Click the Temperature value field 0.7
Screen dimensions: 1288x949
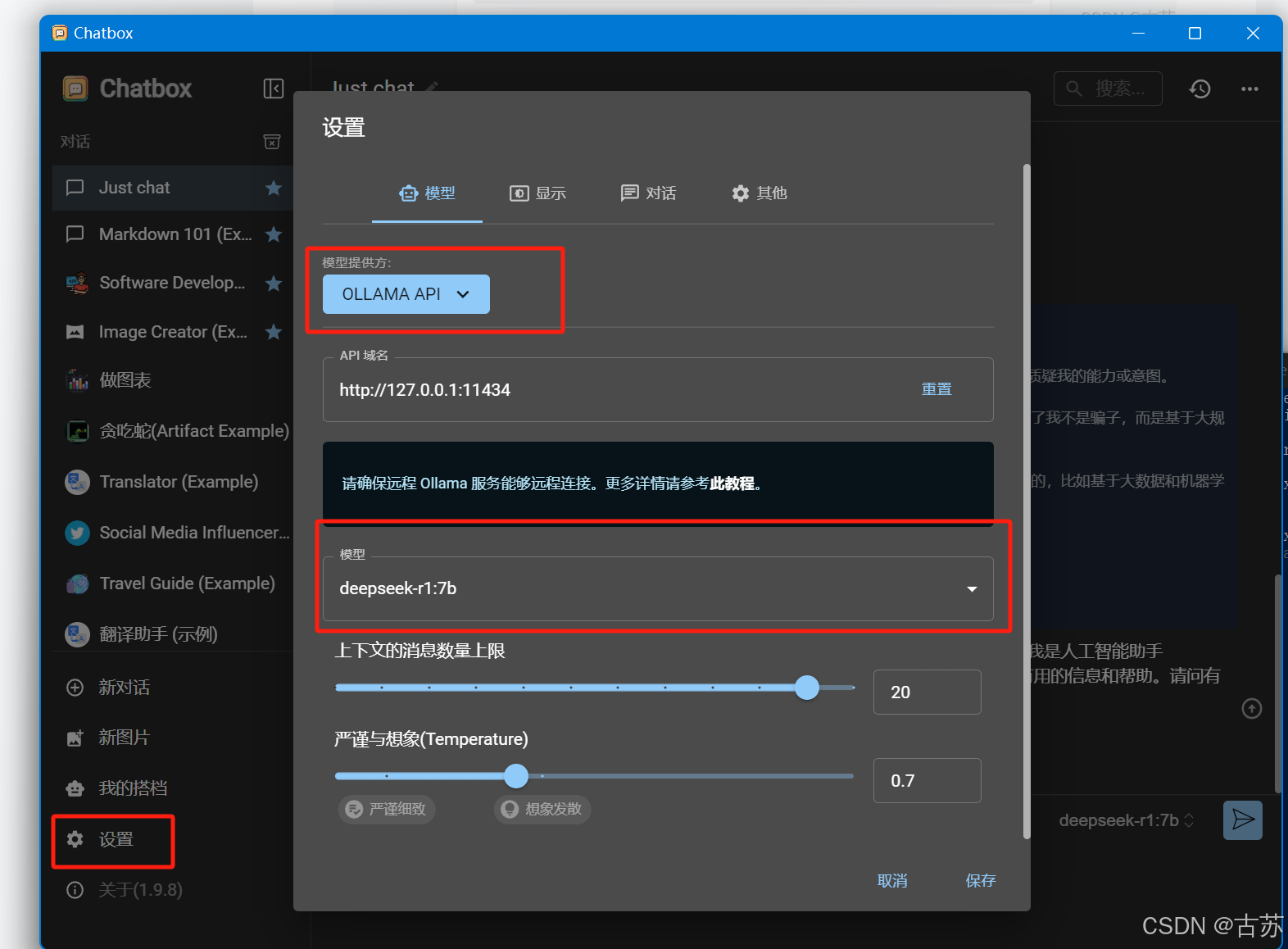[x=927, y=781]
